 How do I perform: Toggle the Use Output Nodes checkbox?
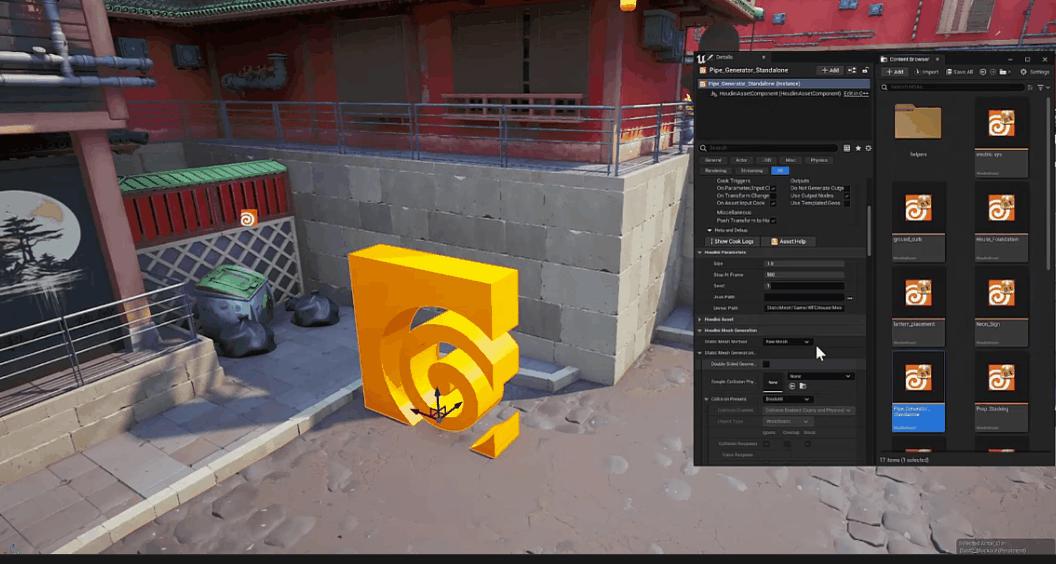tap(847, 196)
